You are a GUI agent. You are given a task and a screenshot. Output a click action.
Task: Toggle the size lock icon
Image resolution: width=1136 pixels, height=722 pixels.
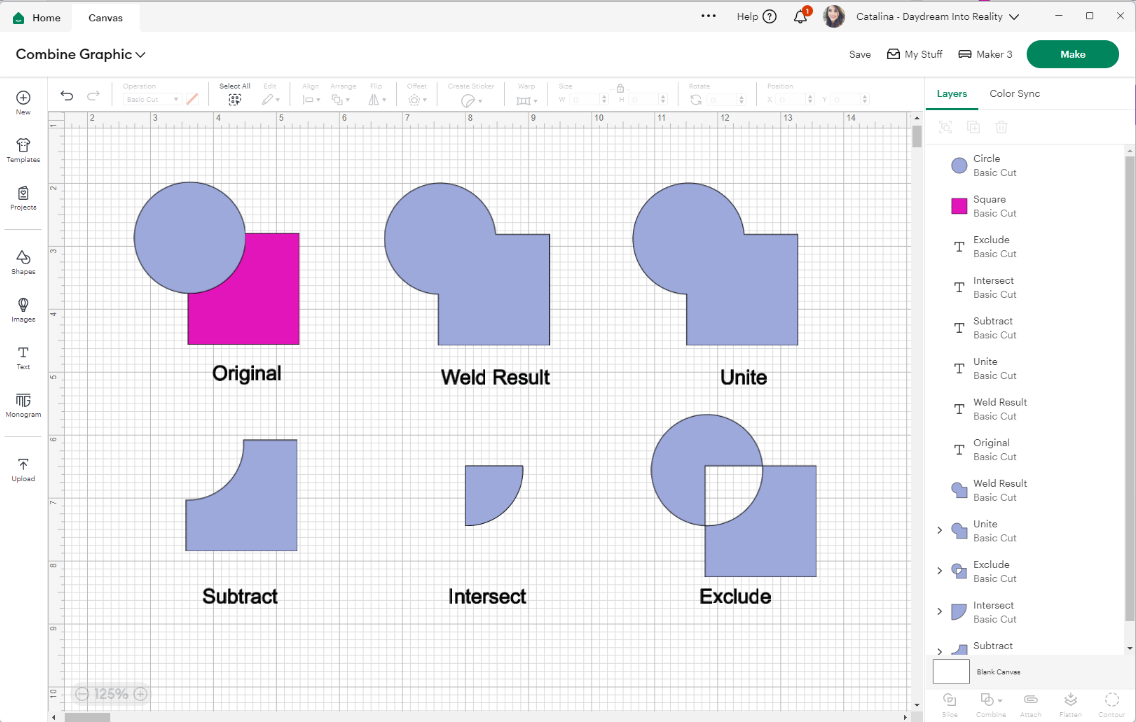(x=620, y=88)
